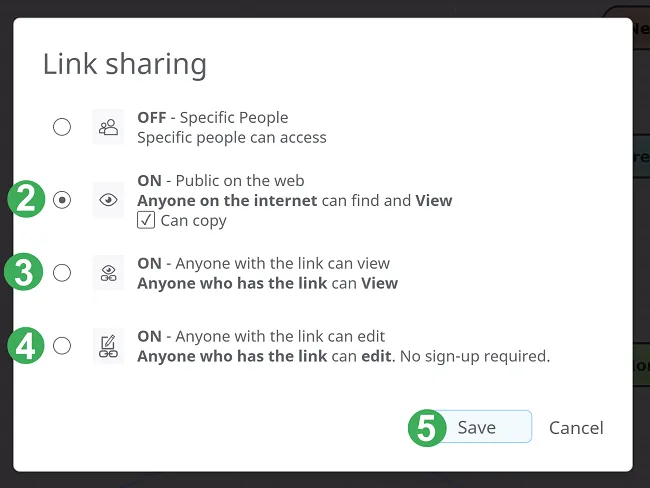650x488 pixels.
Task: Select the OFF - Specific People radio button
Action: click(62, 127)
